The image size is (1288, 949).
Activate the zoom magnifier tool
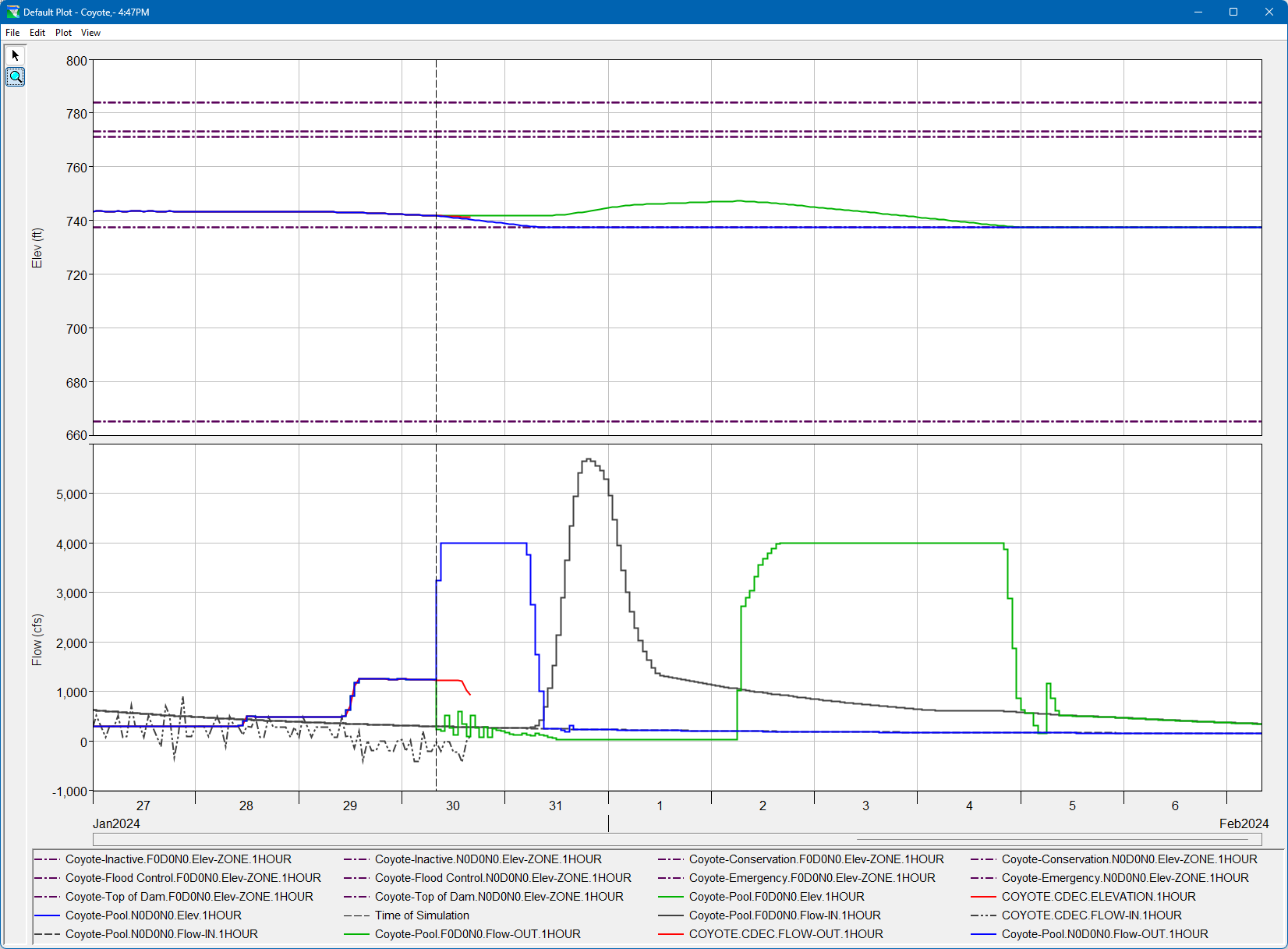pyautogui.click(x=15, y=76)
